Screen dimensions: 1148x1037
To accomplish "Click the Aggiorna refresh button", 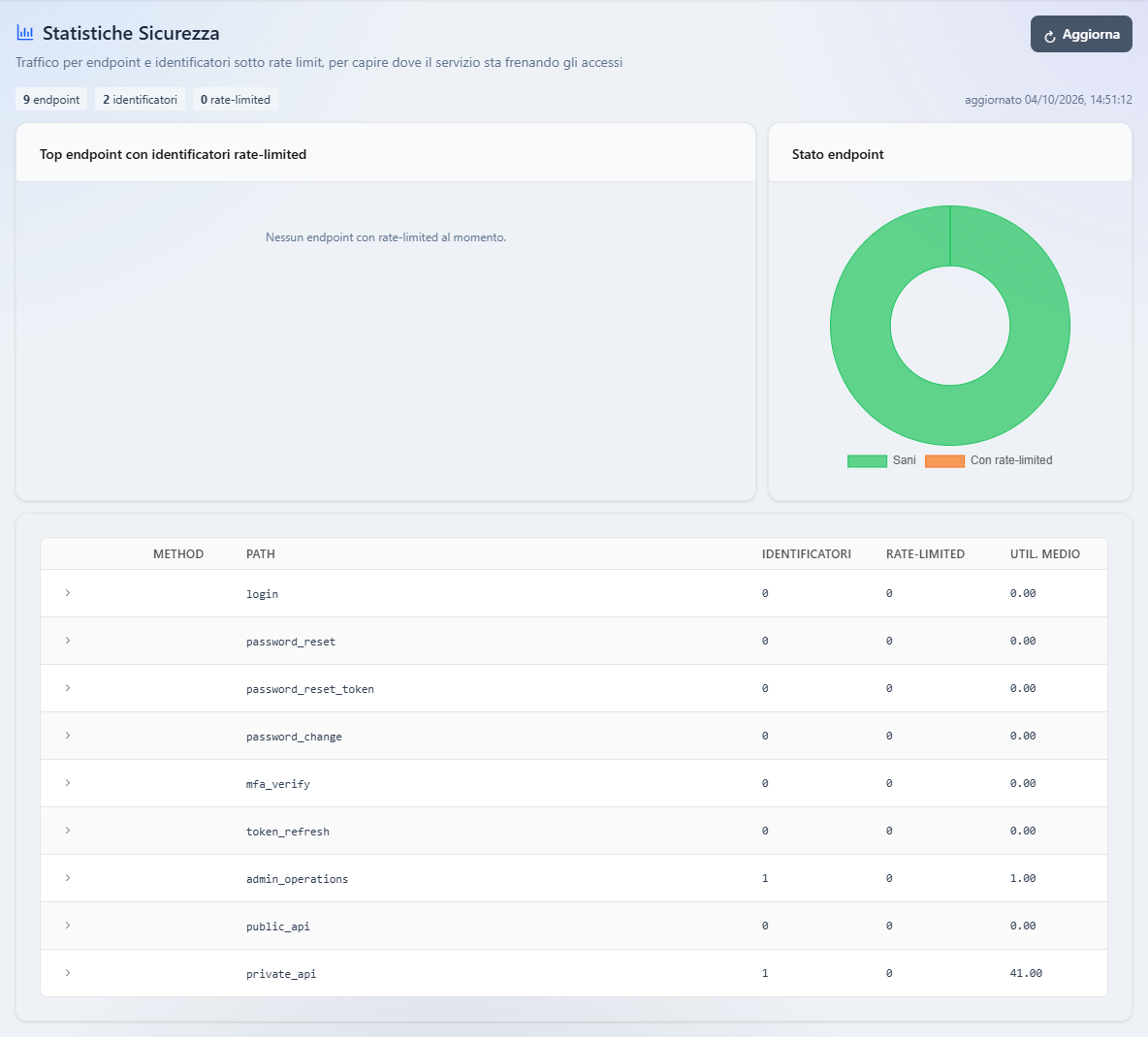I will pos(1081,34).
